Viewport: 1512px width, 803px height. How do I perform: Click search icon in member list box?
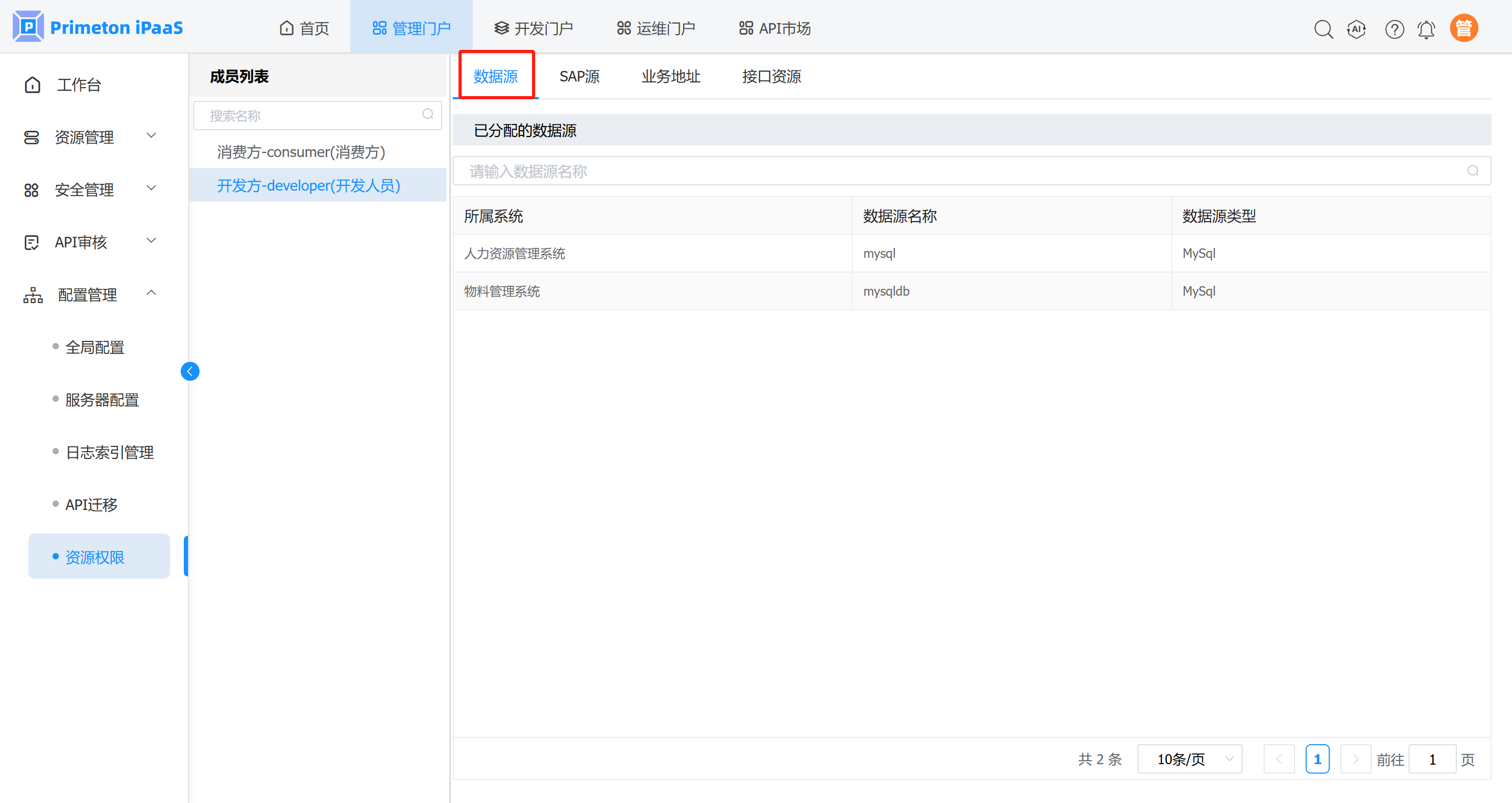click(x=428, y=114)
